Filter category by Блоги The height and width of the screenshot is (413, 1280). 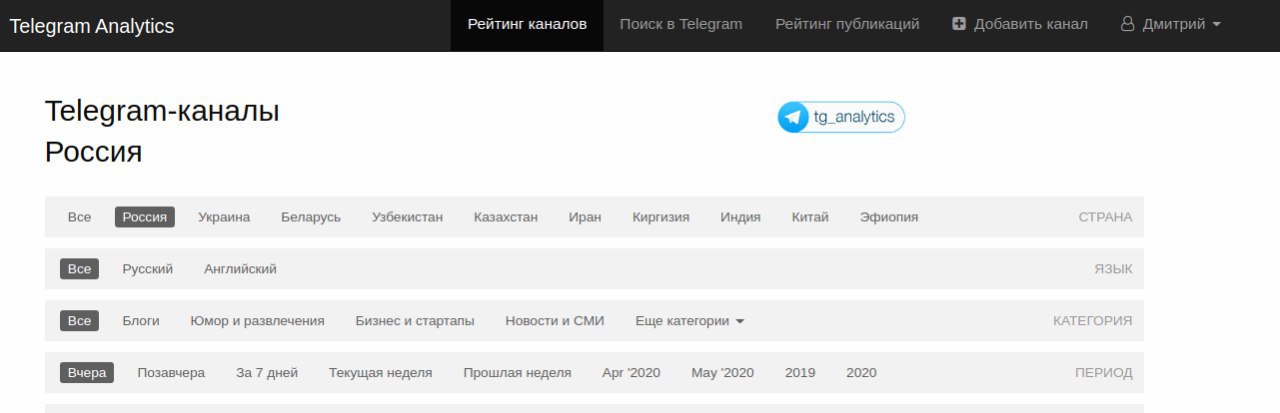(x=141, y=321)
